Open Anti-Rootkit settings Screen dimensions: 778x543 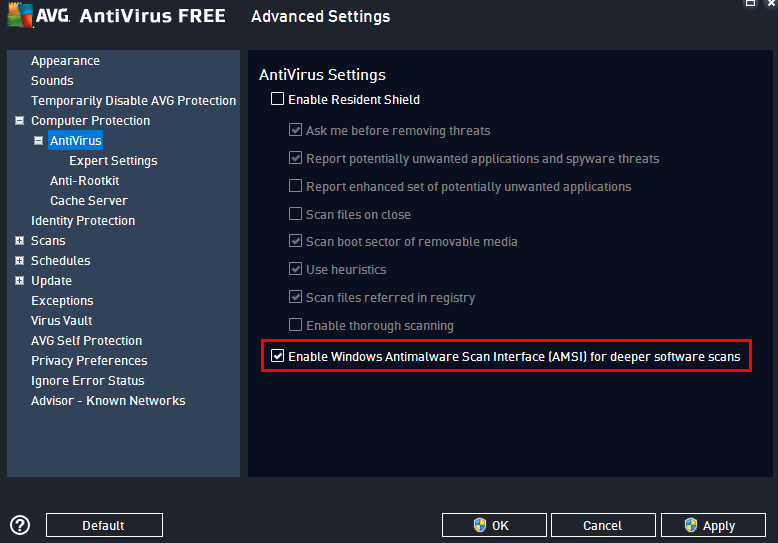84,181
